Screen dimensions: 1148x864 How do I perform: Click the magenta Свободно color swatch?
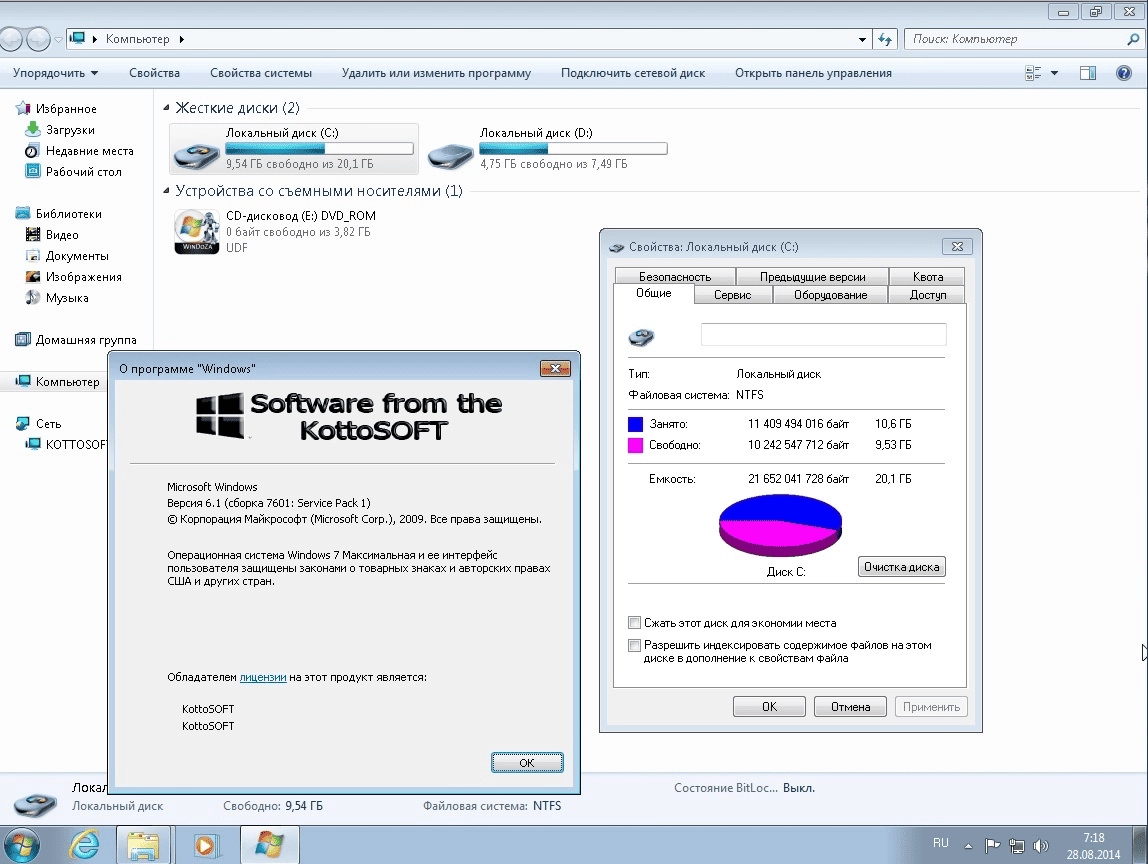coord(636,445)
